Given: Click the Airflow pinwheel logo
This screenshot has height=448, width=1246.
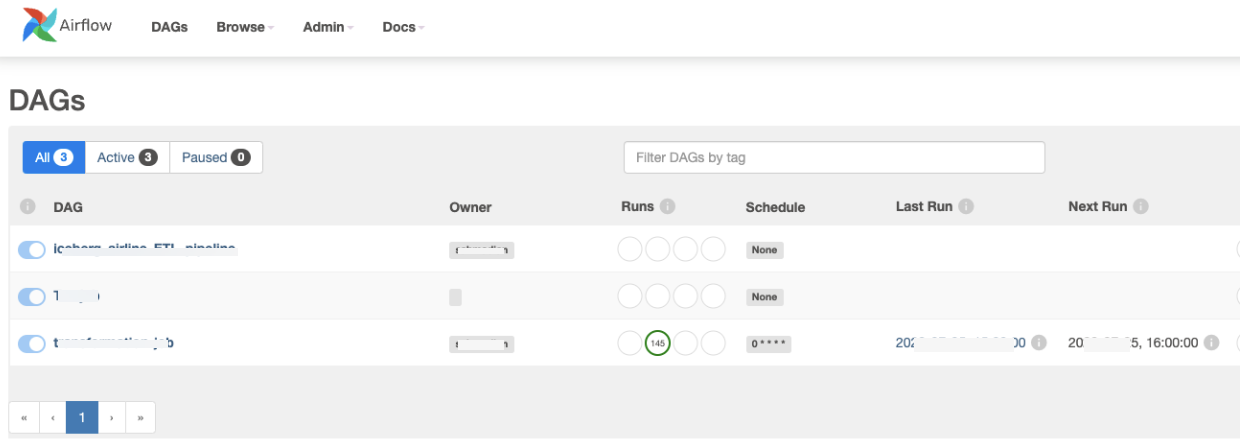Looking at the screenshot, I should tap(40, 26).
